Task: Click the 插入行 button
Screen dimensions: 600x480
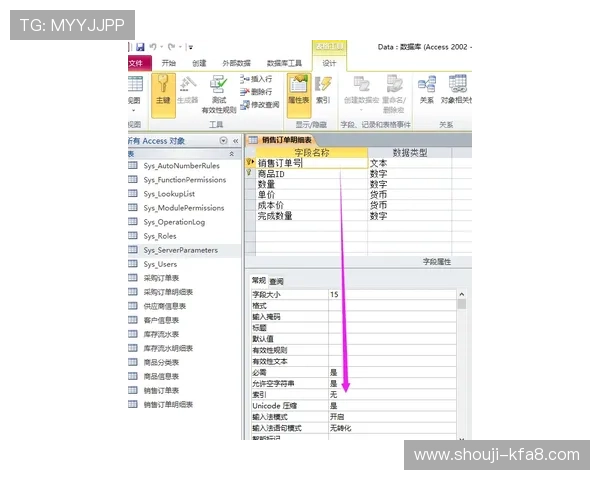Action: pos(256,79)
